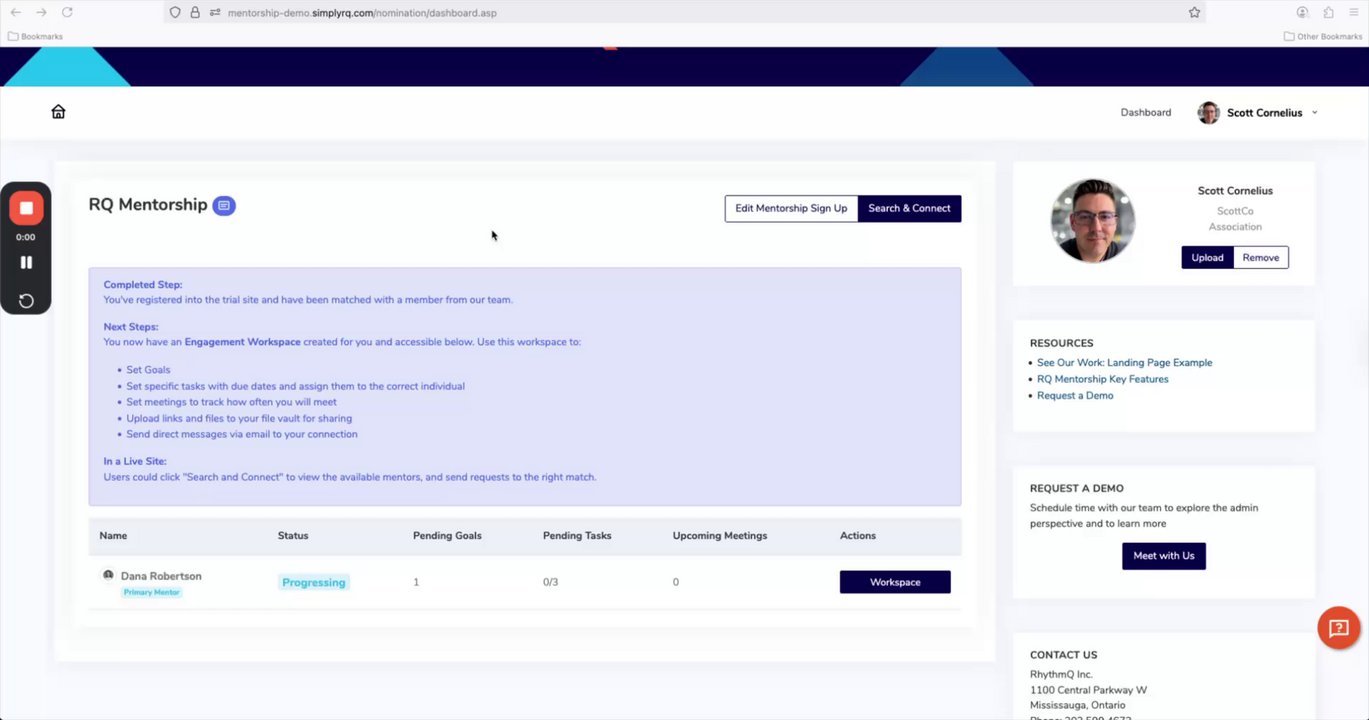The image size is (1369, 720).
Task: Reload the page with refresh icon
Action: point(67,12)
